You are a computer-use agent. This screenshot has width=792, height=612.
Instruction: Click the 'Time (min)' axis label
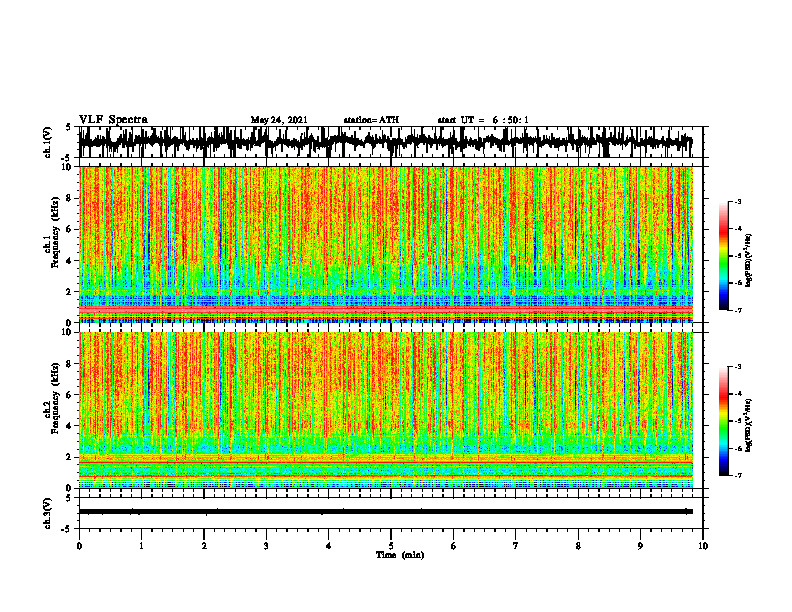point(400,555)
